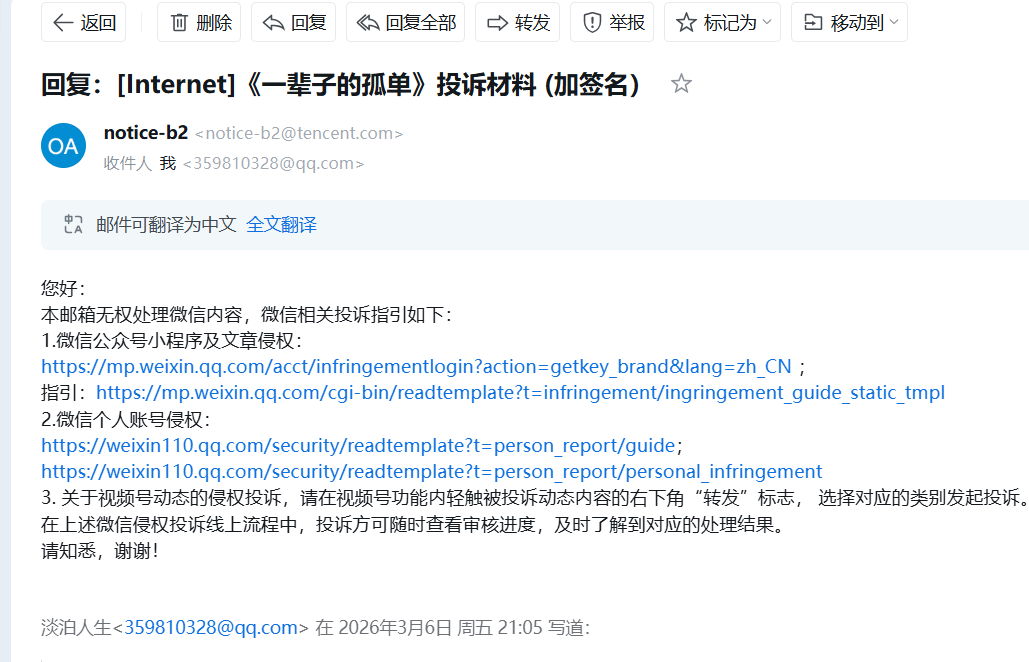The image size is (1029, 662).
Task: Click the trash can 删除 icon
Action: tap(179, 23)
